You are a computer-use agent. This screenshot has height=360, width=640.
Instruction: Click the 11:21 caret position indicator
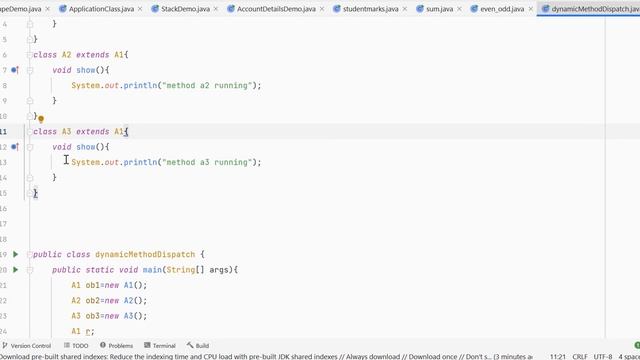[558, 357]
